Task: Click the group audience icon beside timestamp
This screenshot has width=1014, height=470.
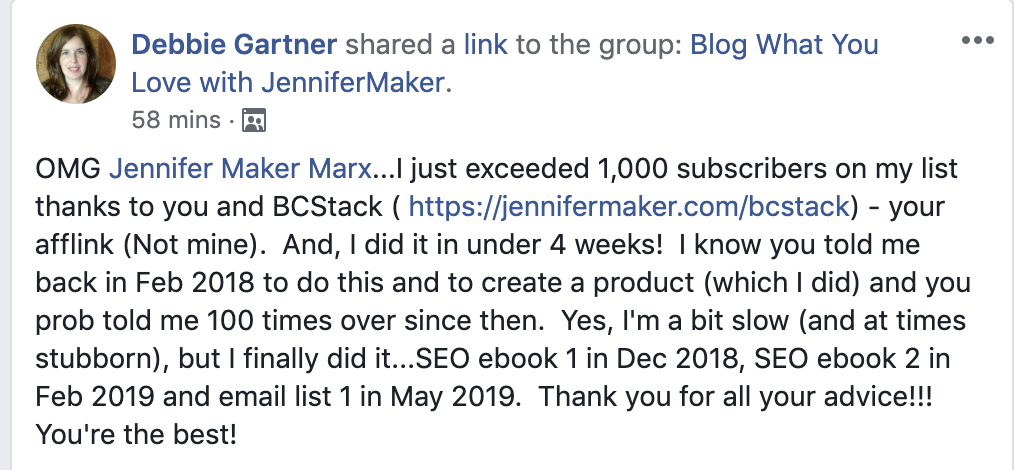Action: (x=254, y=120)
